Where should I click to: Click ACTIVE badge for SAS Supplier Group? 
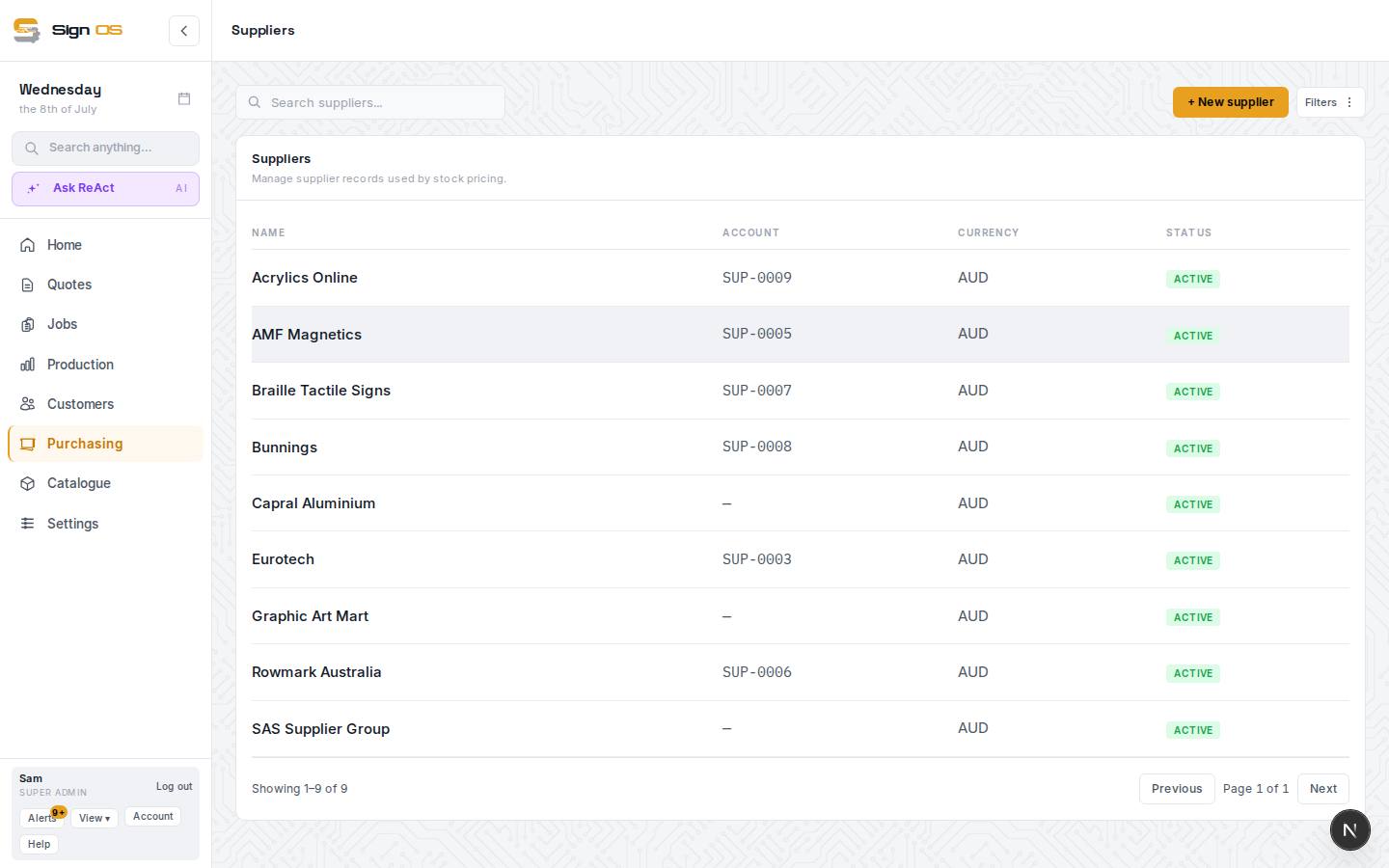tap(1193, 730)
